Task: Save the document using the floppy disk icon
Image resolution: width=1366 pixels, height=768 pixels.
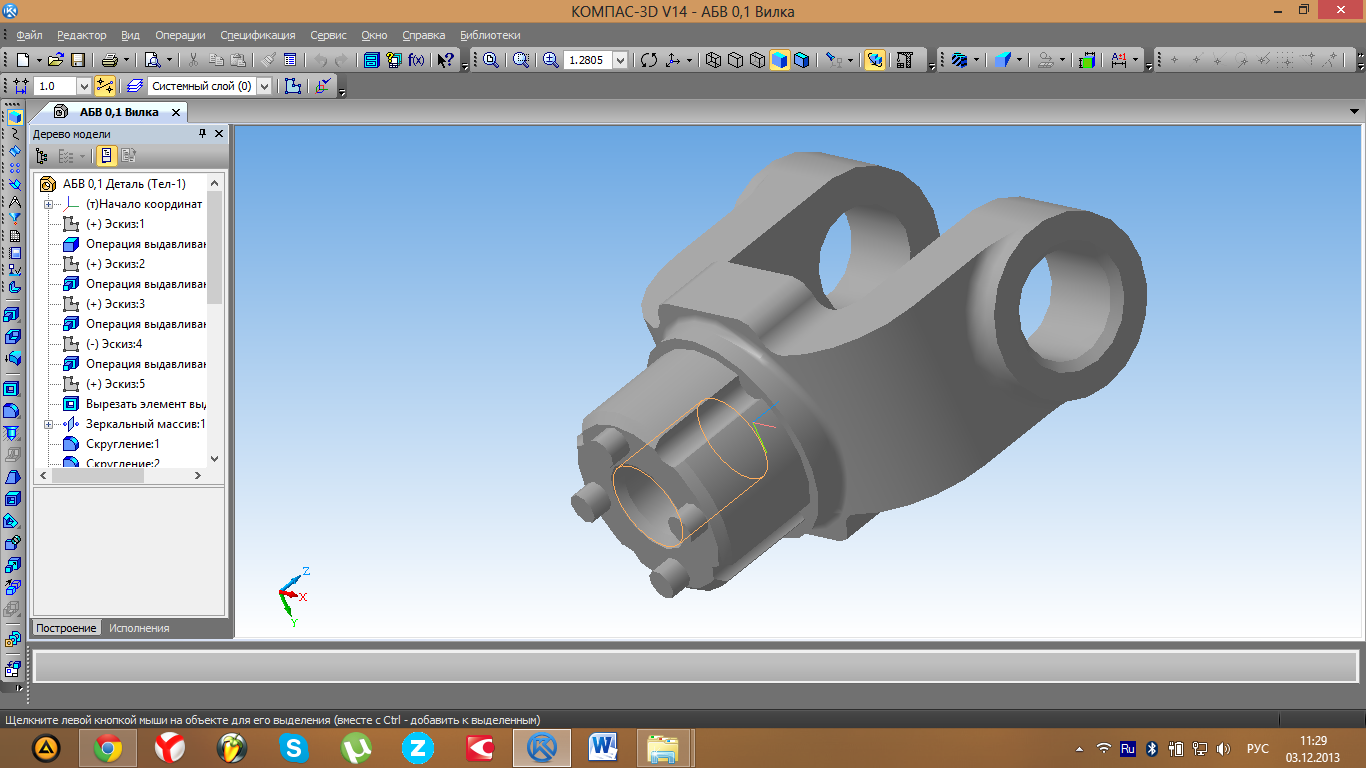Action: [x=77, y=60]
